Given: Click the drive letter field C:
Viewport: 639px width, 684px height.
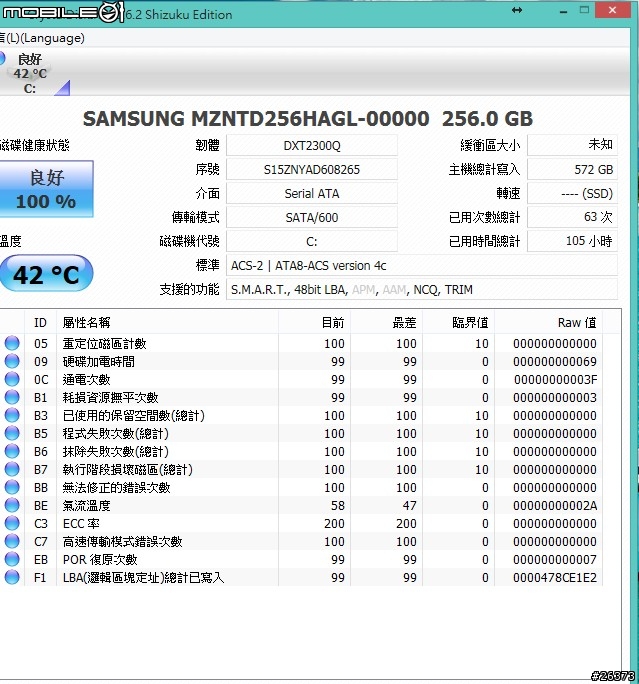Looking at the screenshot, I should click(311, 241).
